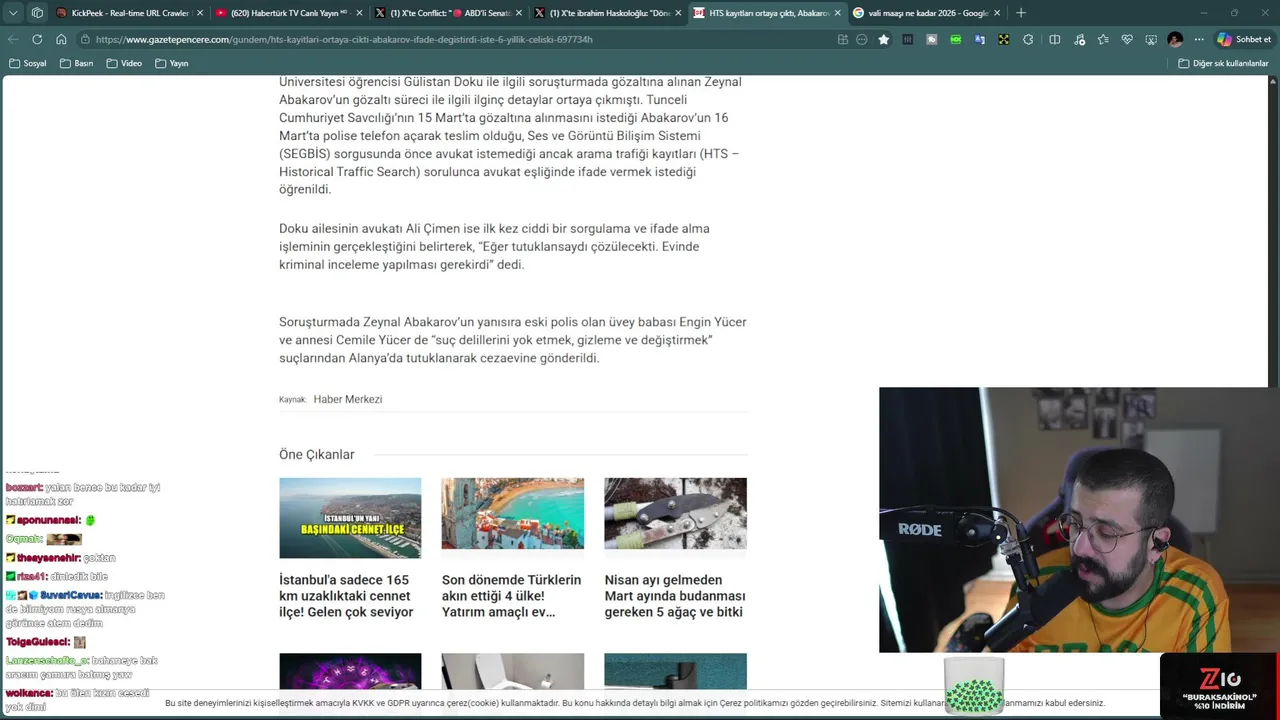Viewport: 1280px width, 720px height.
Task: Open the Sohbet et Copilot button
Action: [1244, 39]
